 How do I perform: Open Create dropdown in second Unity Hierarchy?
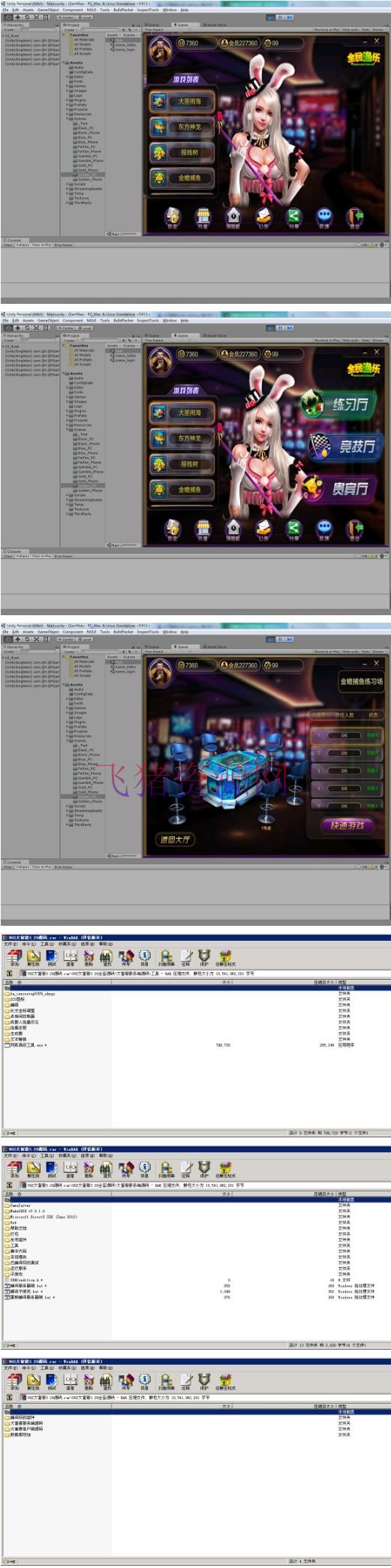tap(11, 341)
